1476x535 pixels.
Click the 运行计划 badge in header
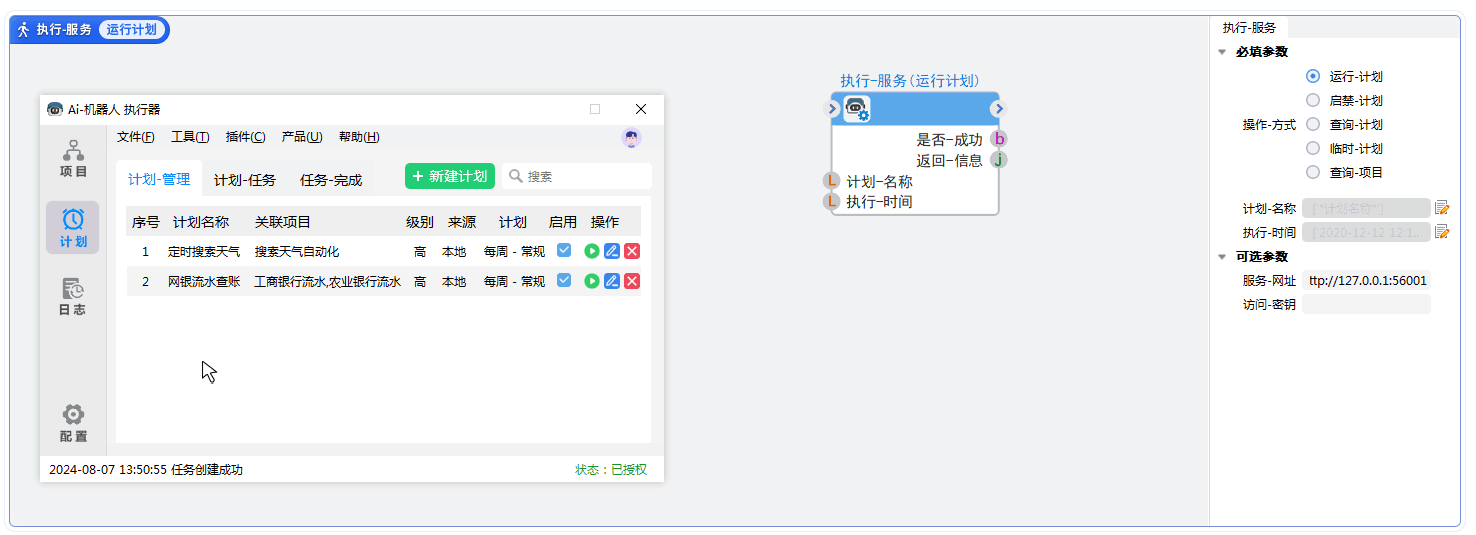132,30
